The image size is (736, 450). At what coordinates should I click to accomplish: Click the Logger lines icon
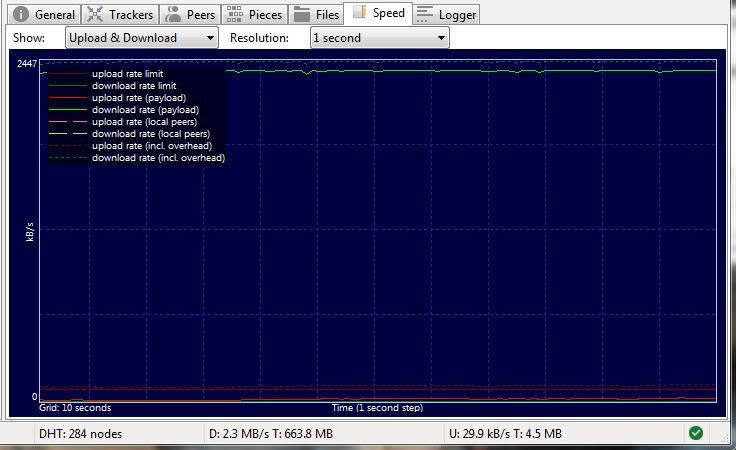coord(425,14)
